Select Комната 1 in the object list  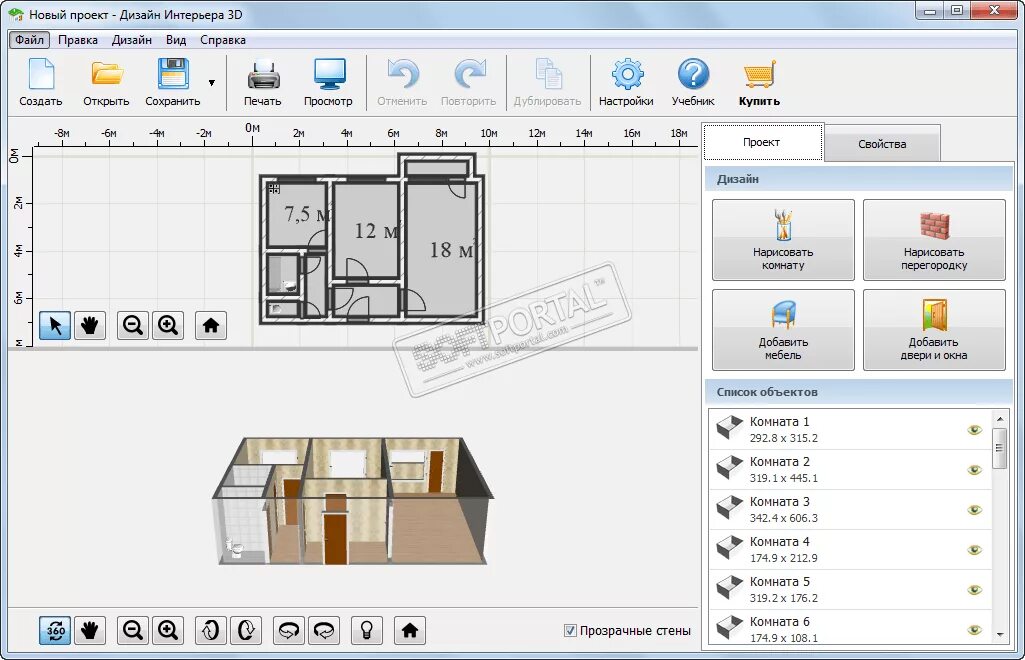[850, 429]
